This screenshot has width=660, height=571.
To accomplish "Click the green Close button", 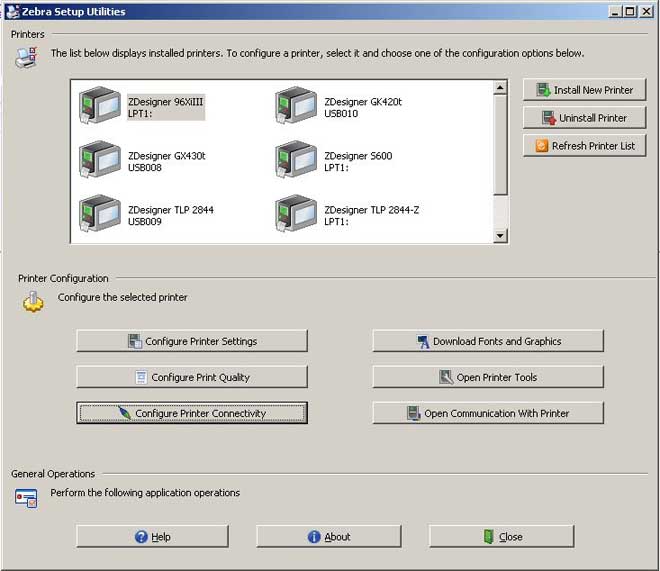I will point(502,536).
